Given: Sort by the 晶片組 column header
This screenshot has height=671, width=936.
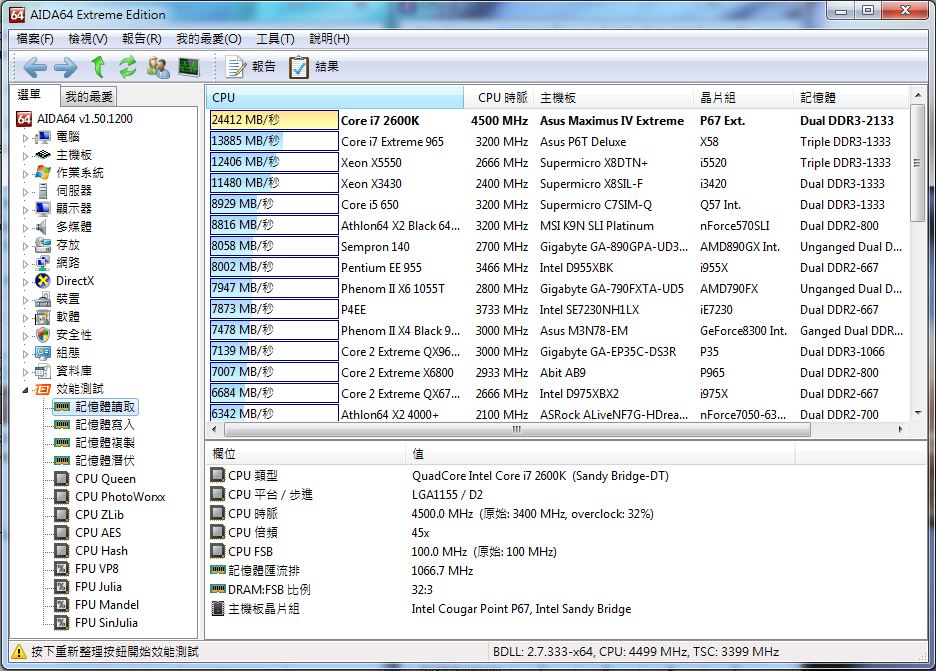Looking at the screenshot, I should (744, 97).
